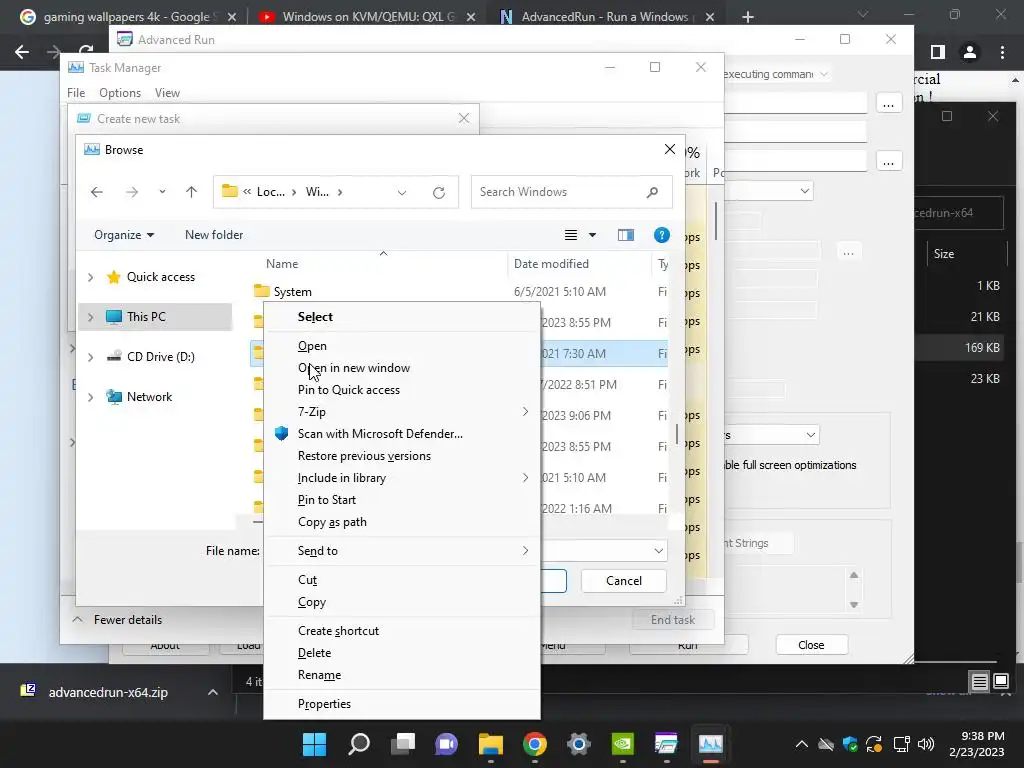The height and width of the screenshot is (768, 1024).
Task: Open the Chat app on taskbar
Action: [x=447, y=744]
